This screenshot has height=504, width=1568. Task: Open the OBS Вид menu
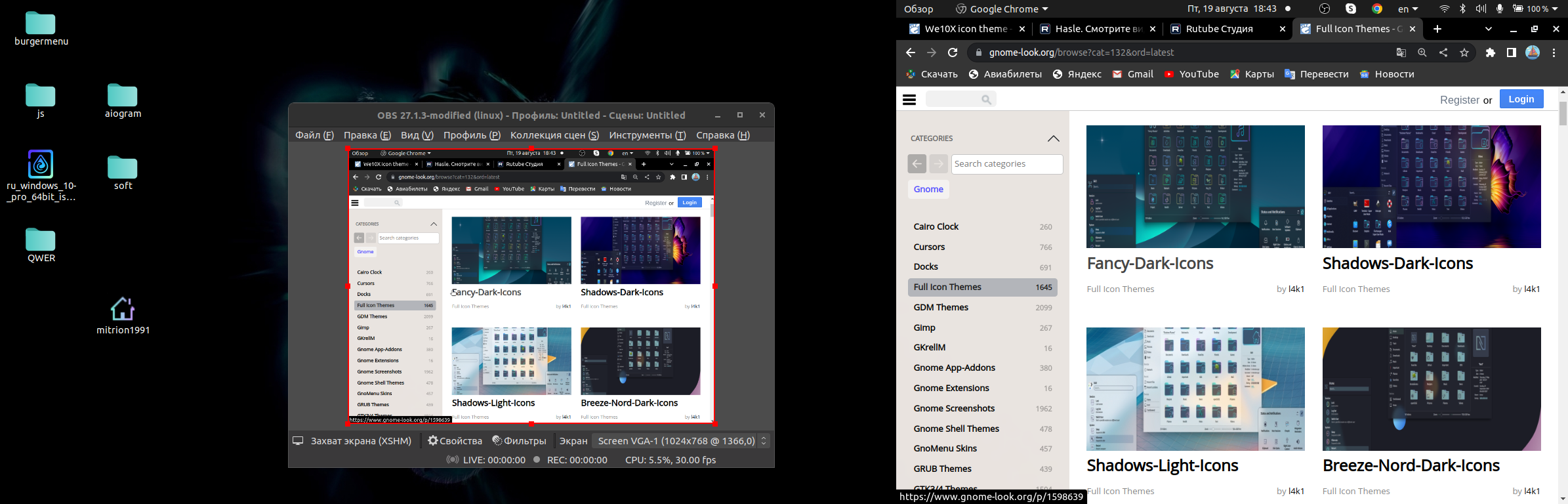pos(417,135)
